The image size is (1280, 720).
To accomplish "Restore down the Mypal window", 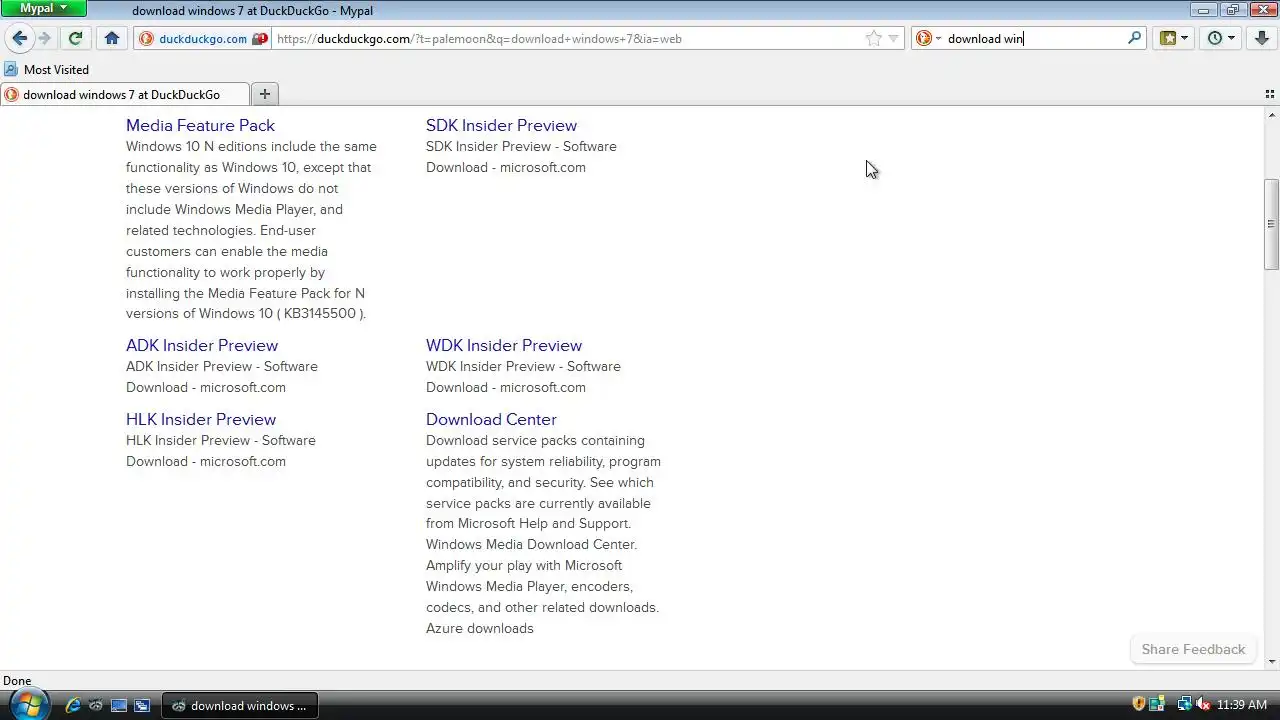I will [x=1232, y=9].
